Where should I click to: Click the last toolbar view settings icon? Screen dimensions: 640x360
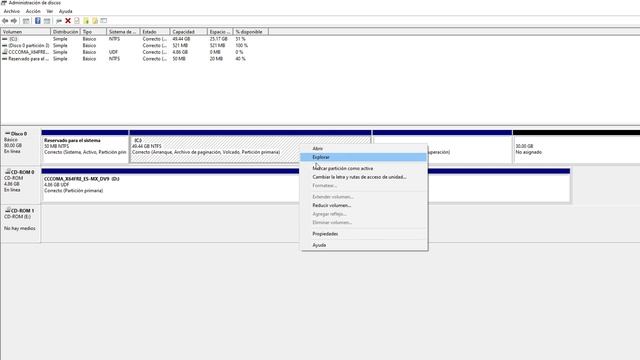104,20
